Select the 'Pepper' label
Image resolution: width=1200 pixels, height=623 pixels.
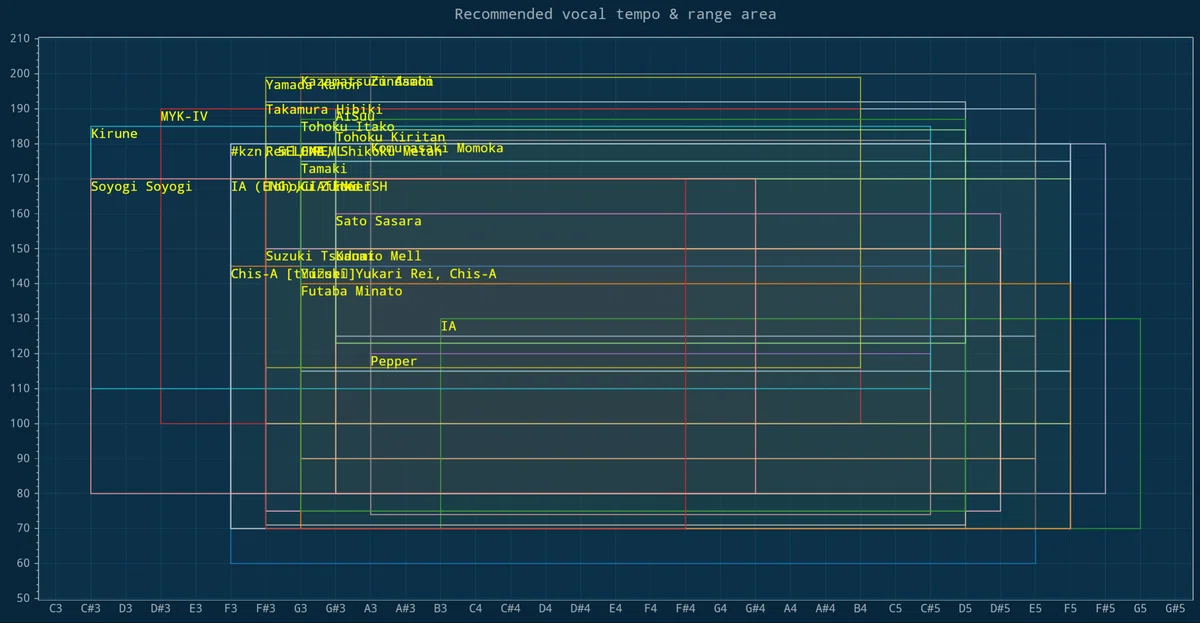[x=394, y=361]
